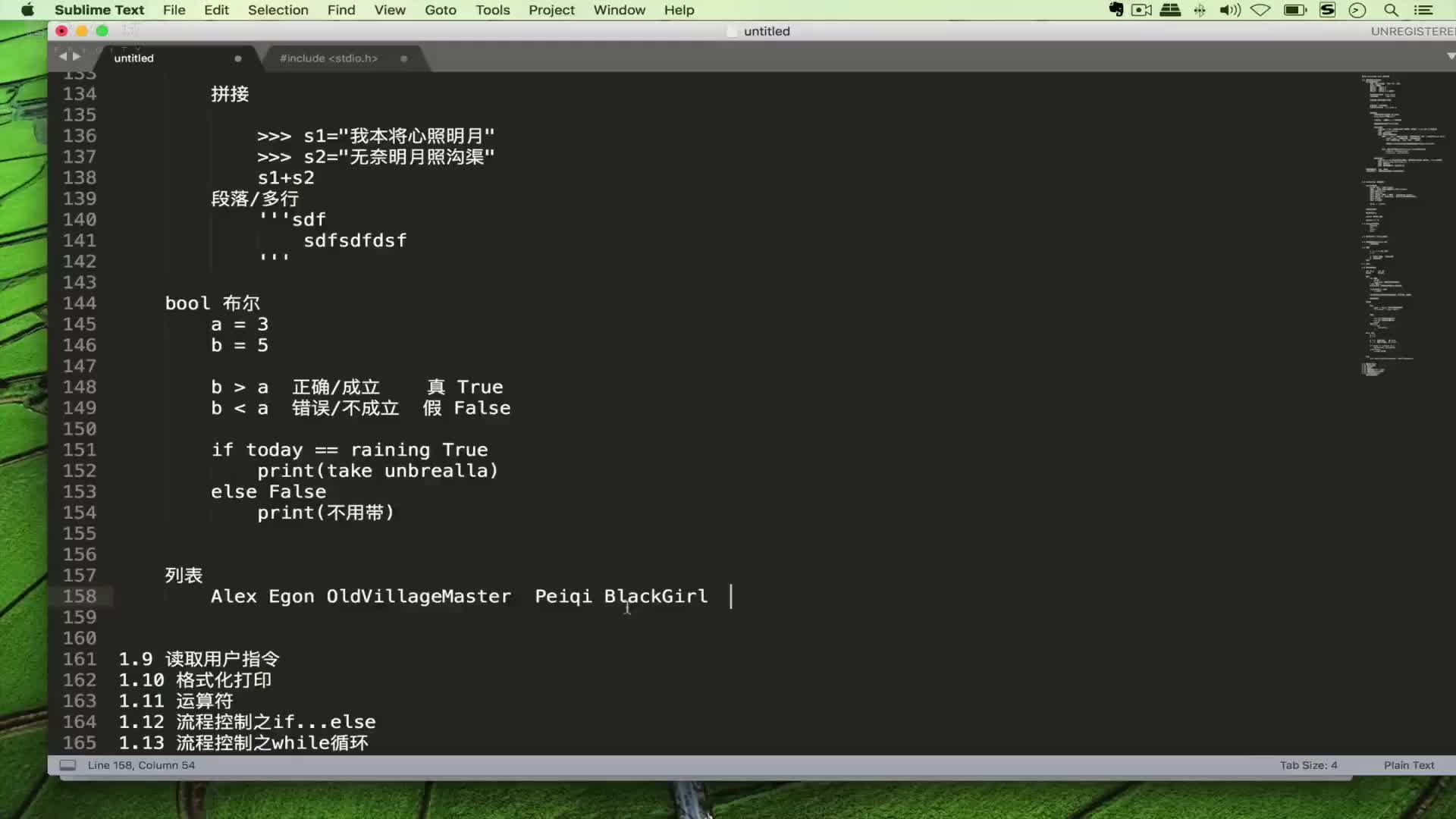Click the red close window button
The height and width of the screenshot is (819, 1456).
(x=61, y=31)
